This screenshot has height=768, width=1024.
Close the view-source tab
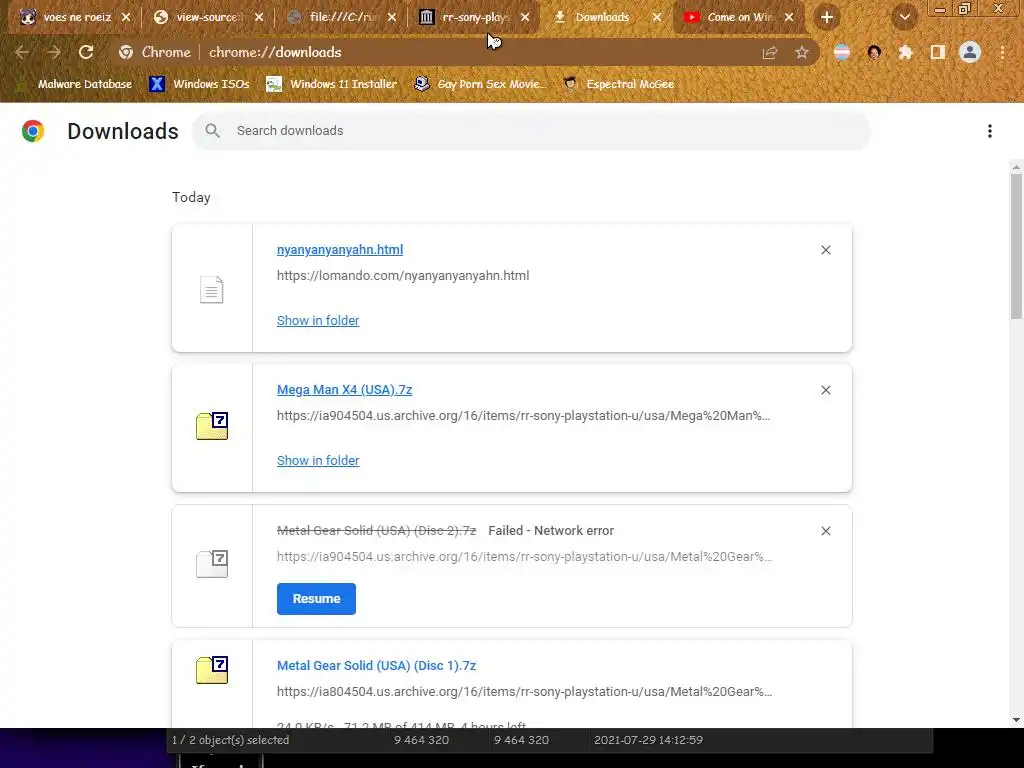(259, 17)
